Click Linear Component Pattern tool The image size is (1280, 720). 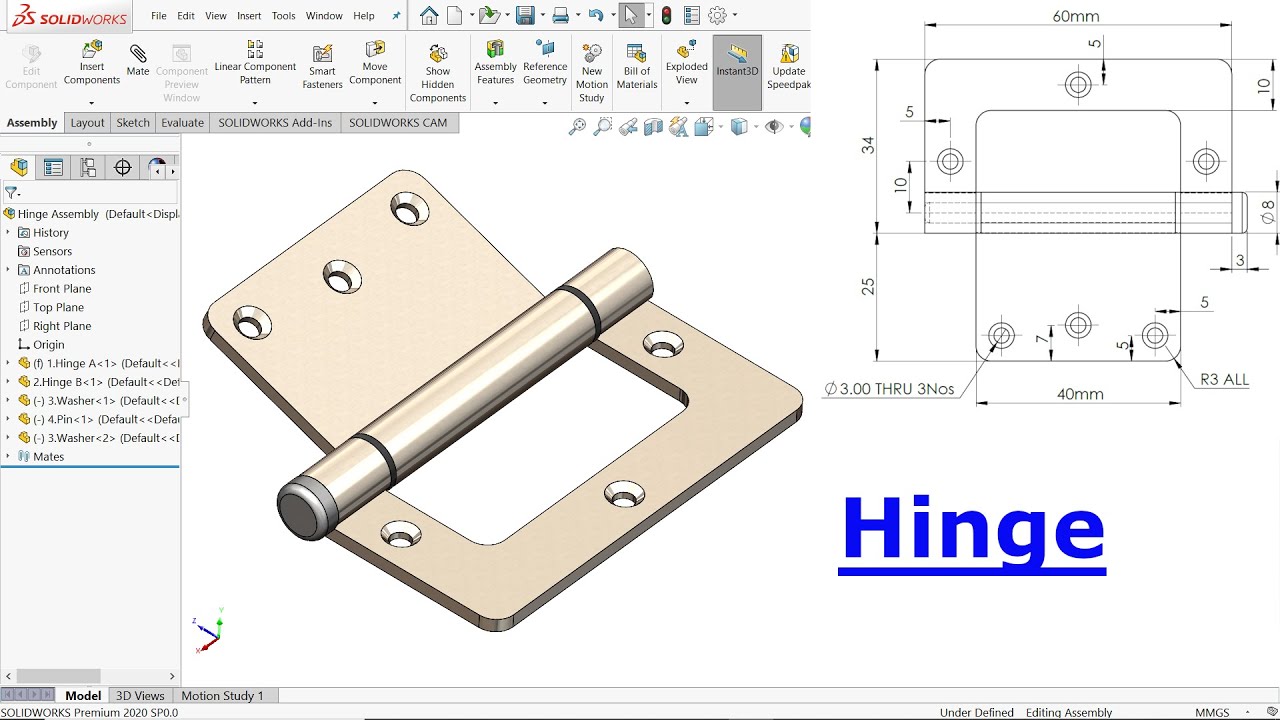point(255,63)
